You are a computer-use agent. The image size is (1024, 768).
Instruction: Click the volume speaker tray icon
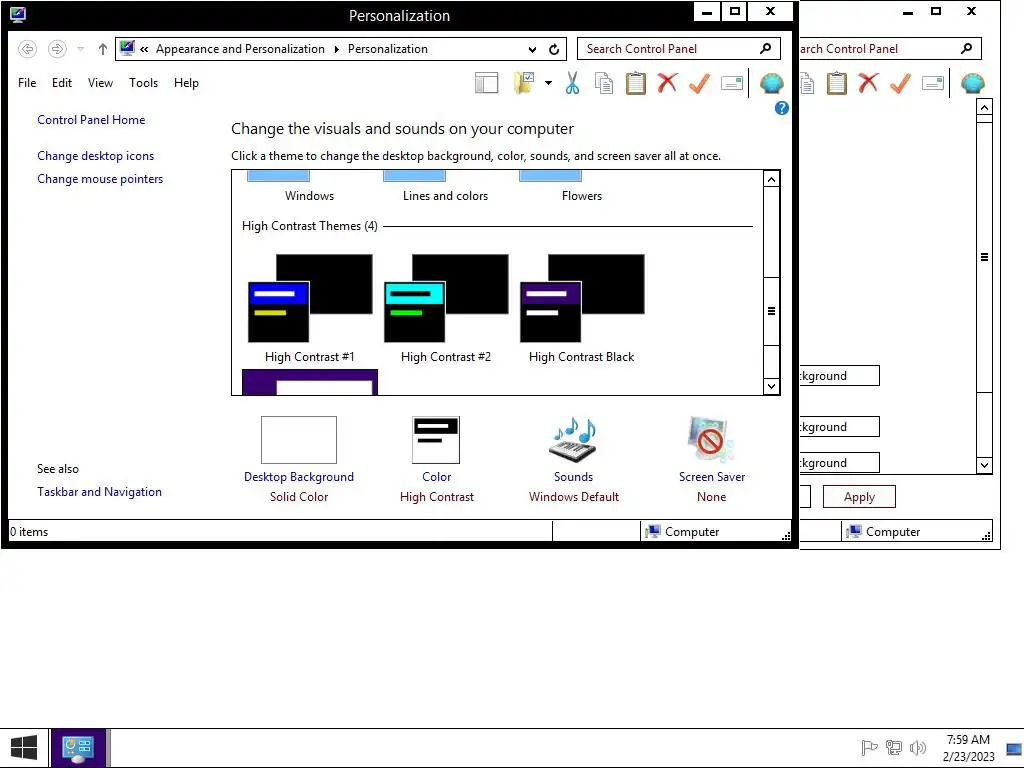[918, 748]
